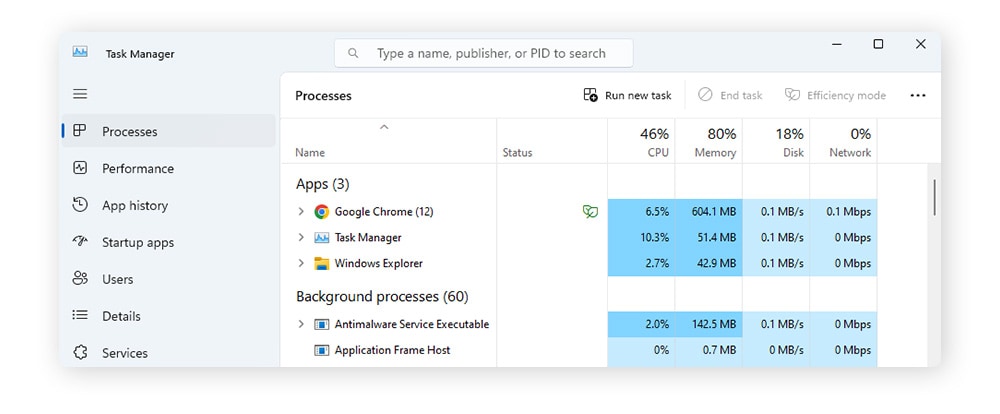Viewport: 1000px width, 414px height.
Task: Click the App history clock icon
Action: [80, 205]
